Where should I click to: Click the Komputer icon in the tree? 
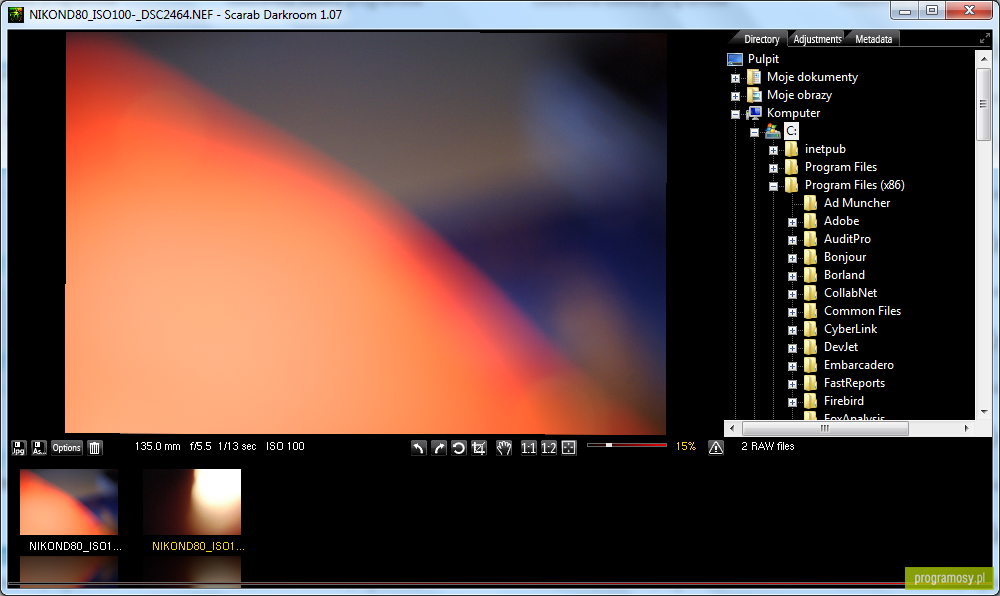[x=754, y=113]
